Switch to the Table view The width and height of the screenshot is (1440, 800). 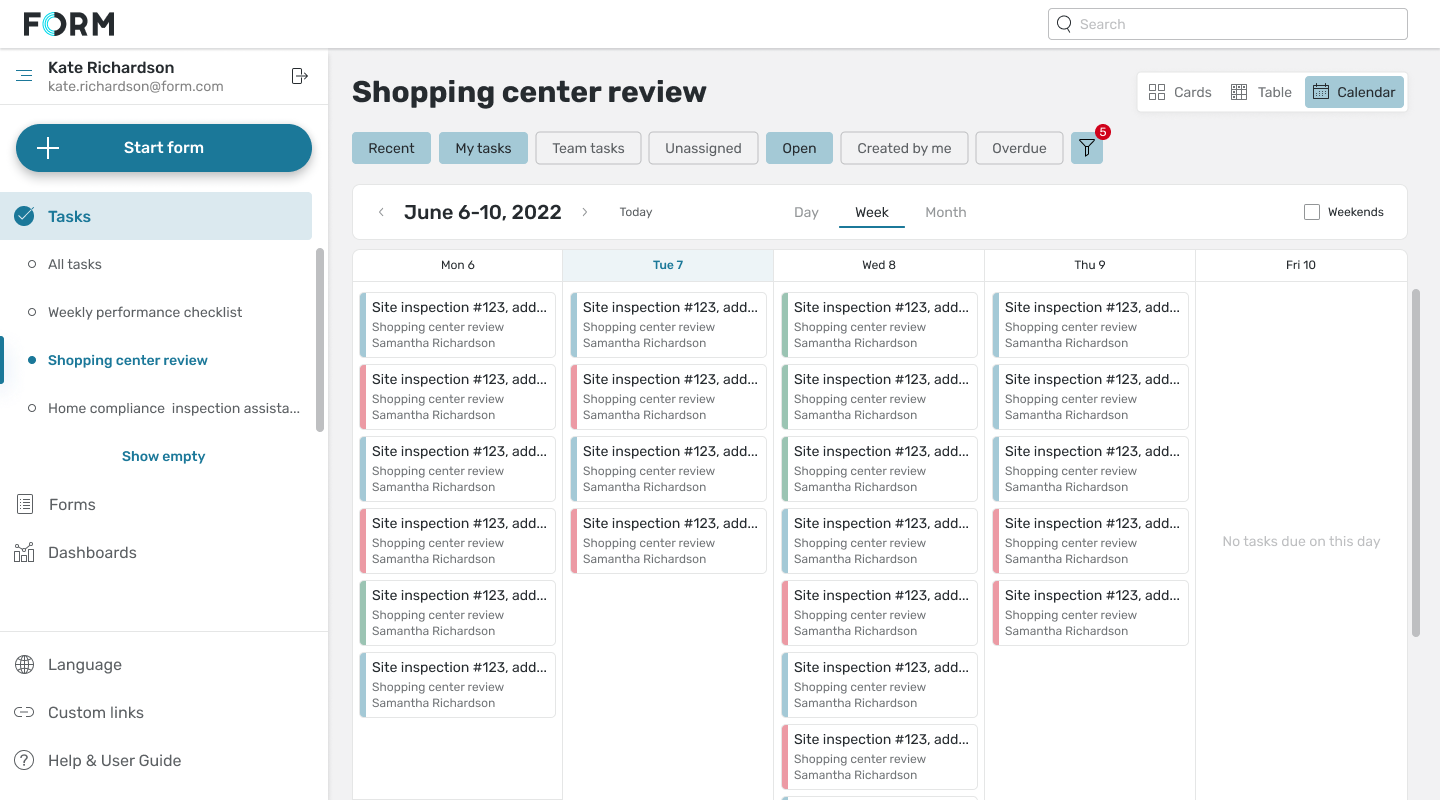(x=1260, y=92)
